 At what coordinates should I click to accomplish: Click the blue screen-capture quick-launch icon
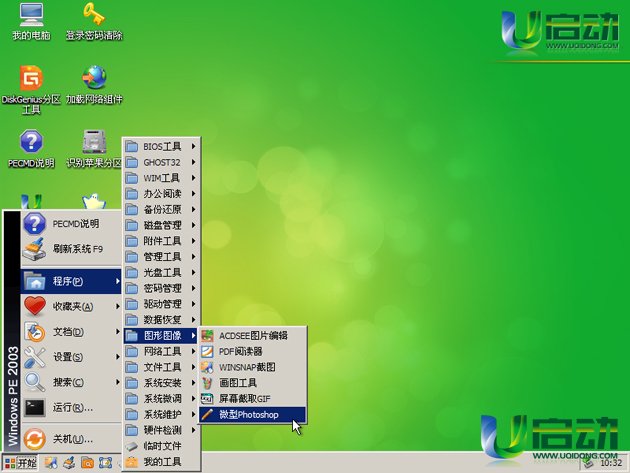click(105, 463)
